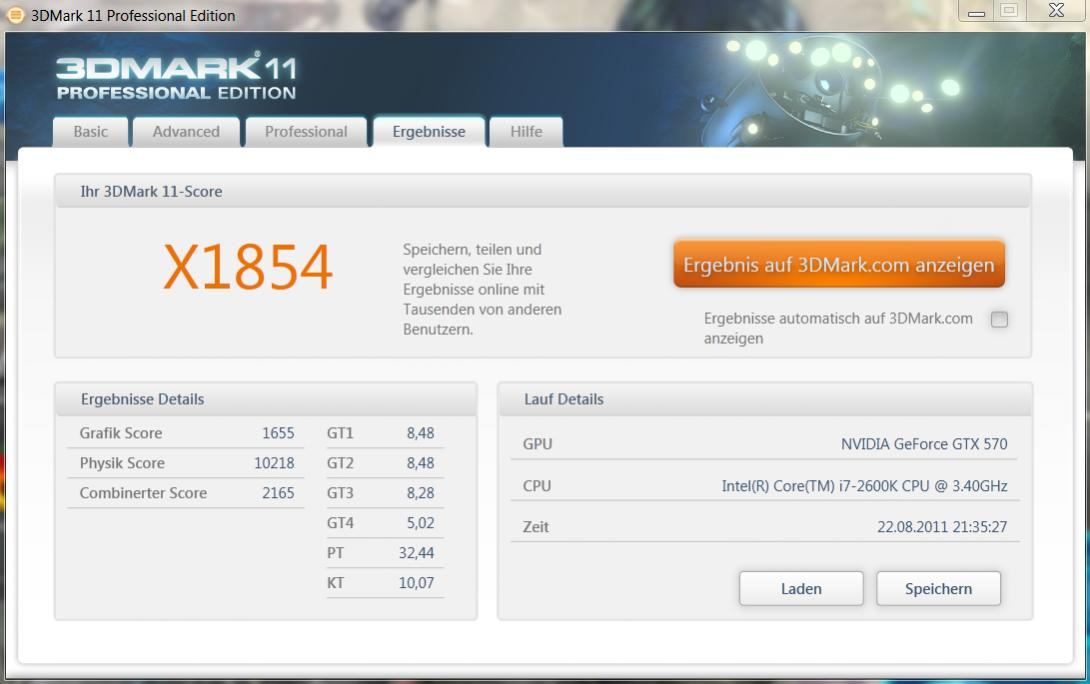Select the Professional tab
Image resolution: width=1090 pixels, height=684 pixels.
pyautogui.click(x=306, y=131)
